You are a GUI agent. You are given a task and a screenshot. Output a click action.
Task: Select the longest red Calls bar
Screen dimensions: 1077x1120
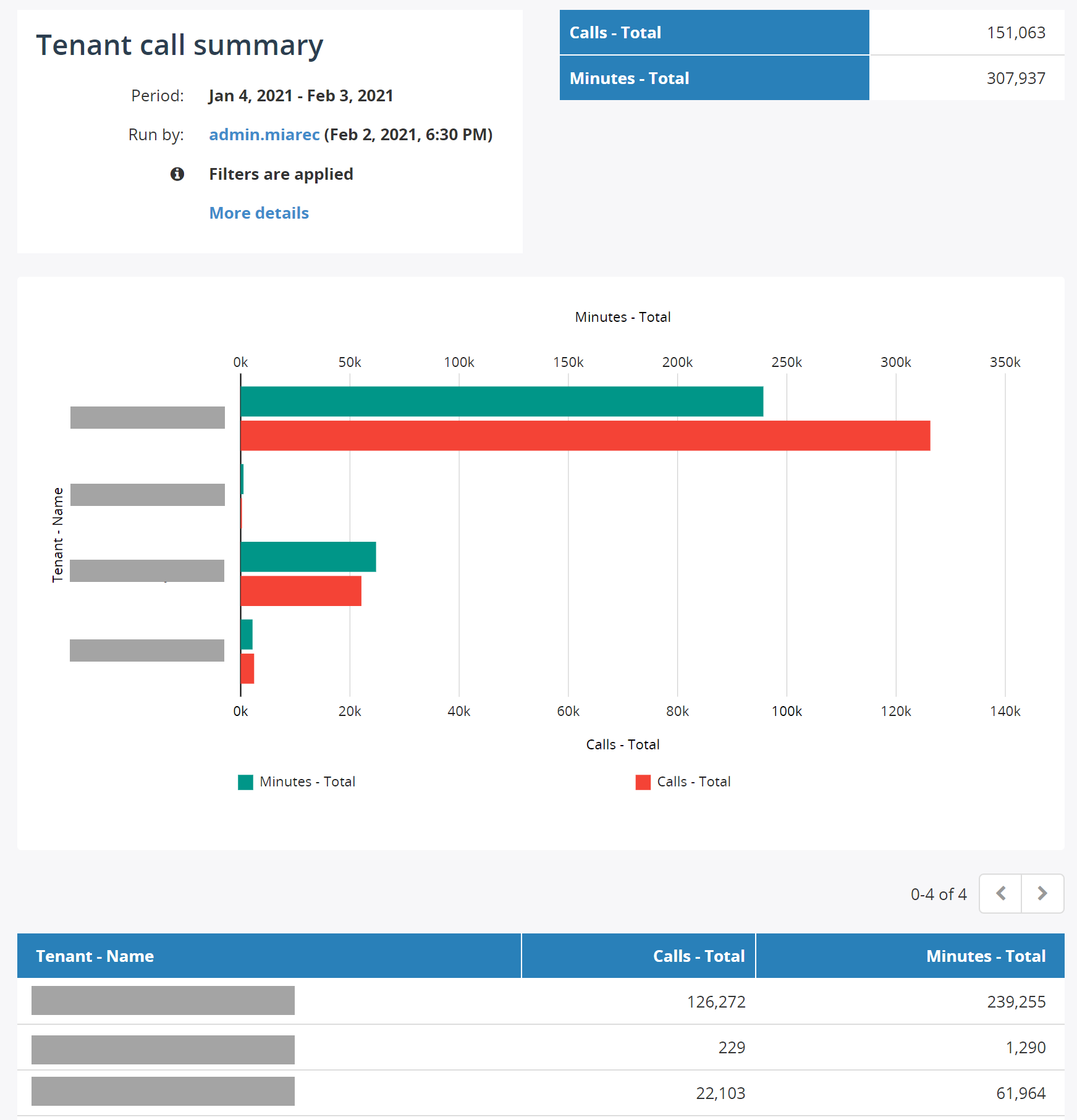(x=585, y=436)
